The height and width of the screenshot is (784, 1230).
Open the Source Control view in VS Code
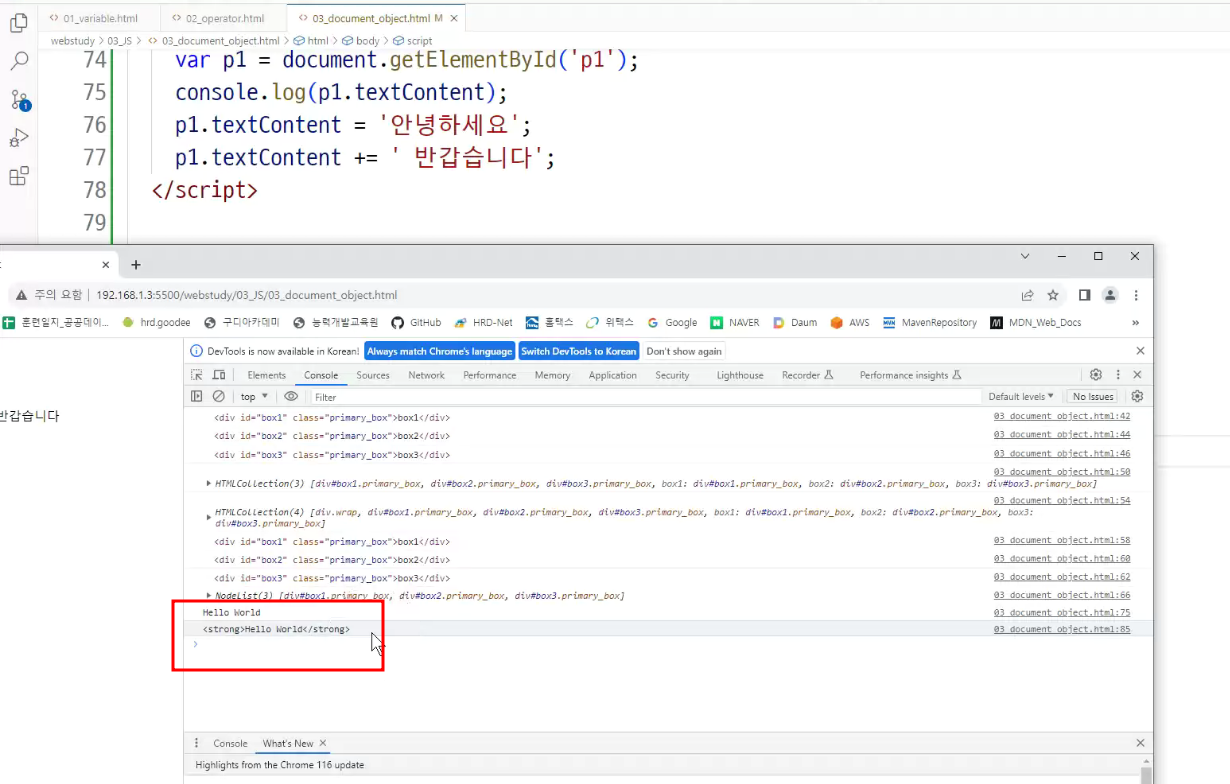point(19,99)
